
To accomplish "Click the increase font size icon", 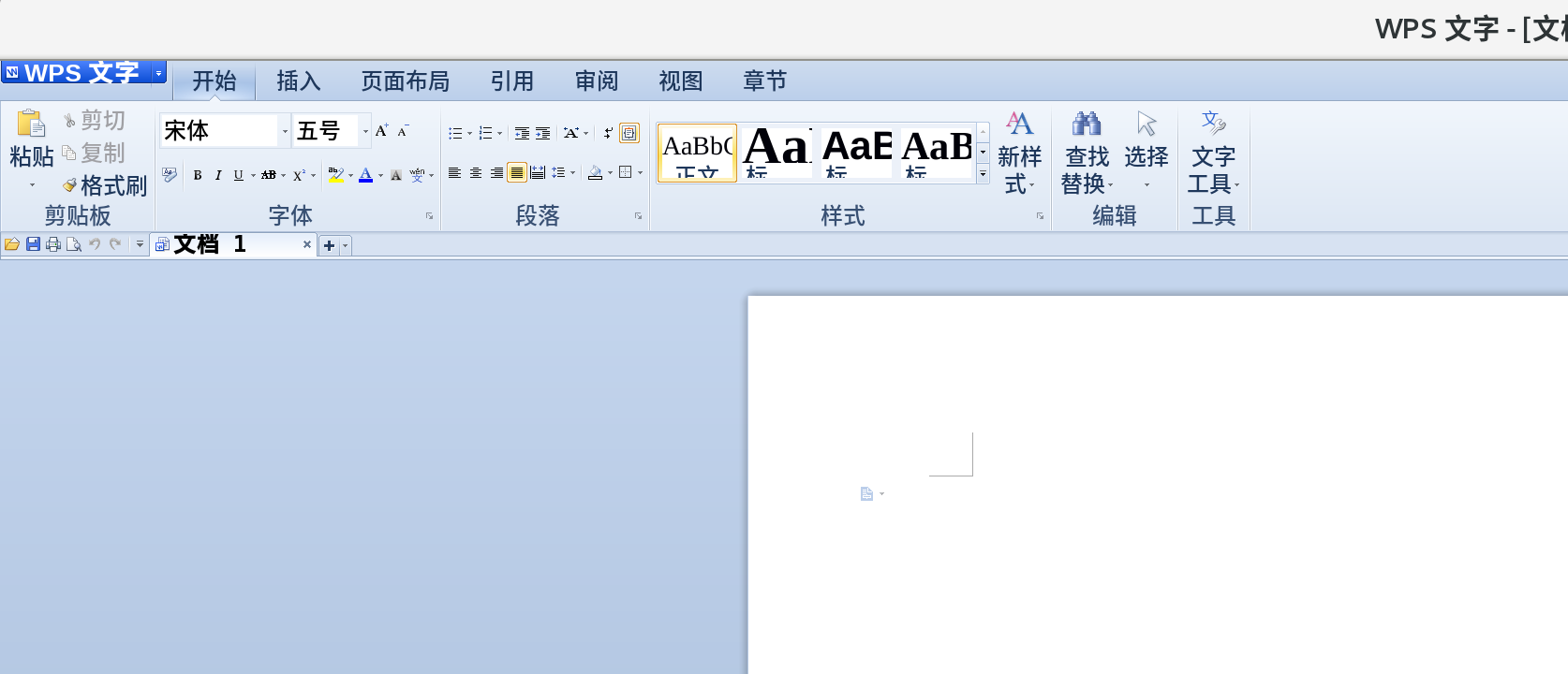I will tap(381, 131).
